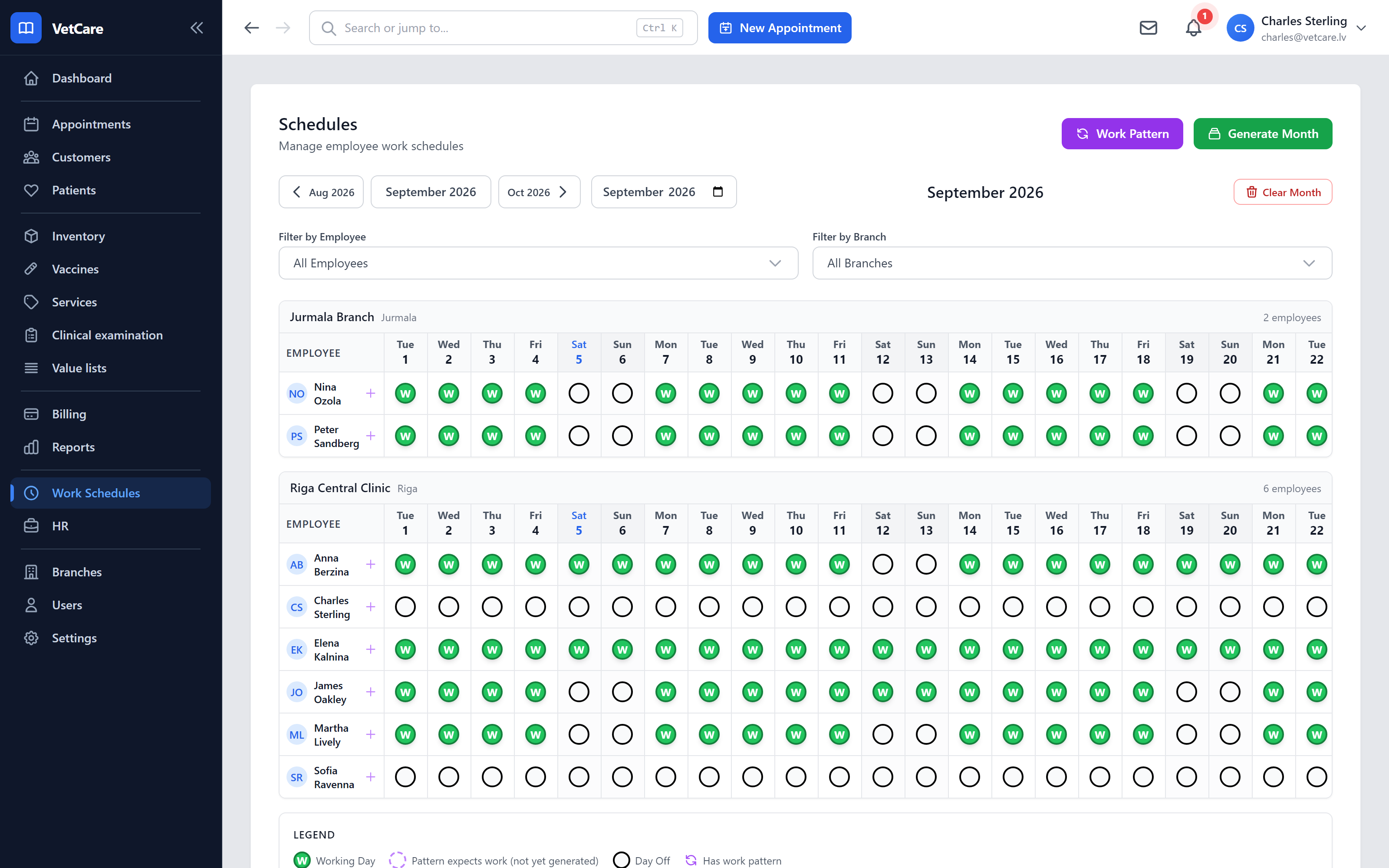Click the search magnifier icon
Image resolution: width=1389 pixels, height=868 pixels.
(x=328, y=28)
